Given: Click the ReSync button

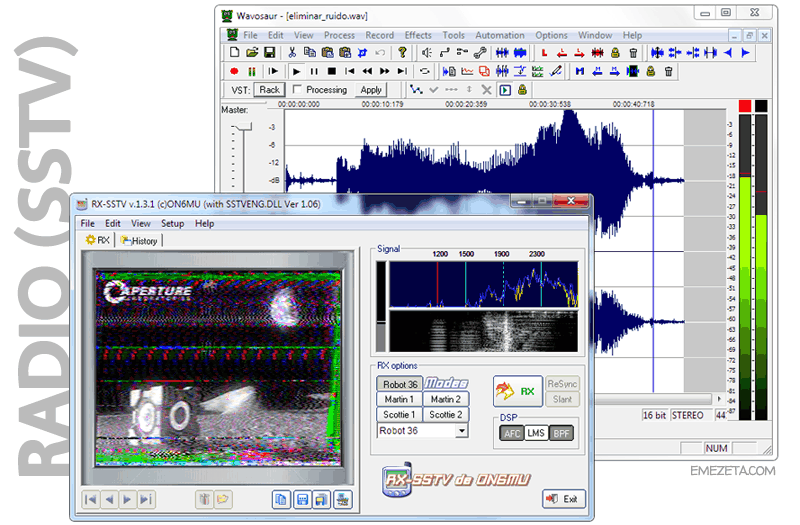Looking at the screenshot, I should tap(562, 384).
